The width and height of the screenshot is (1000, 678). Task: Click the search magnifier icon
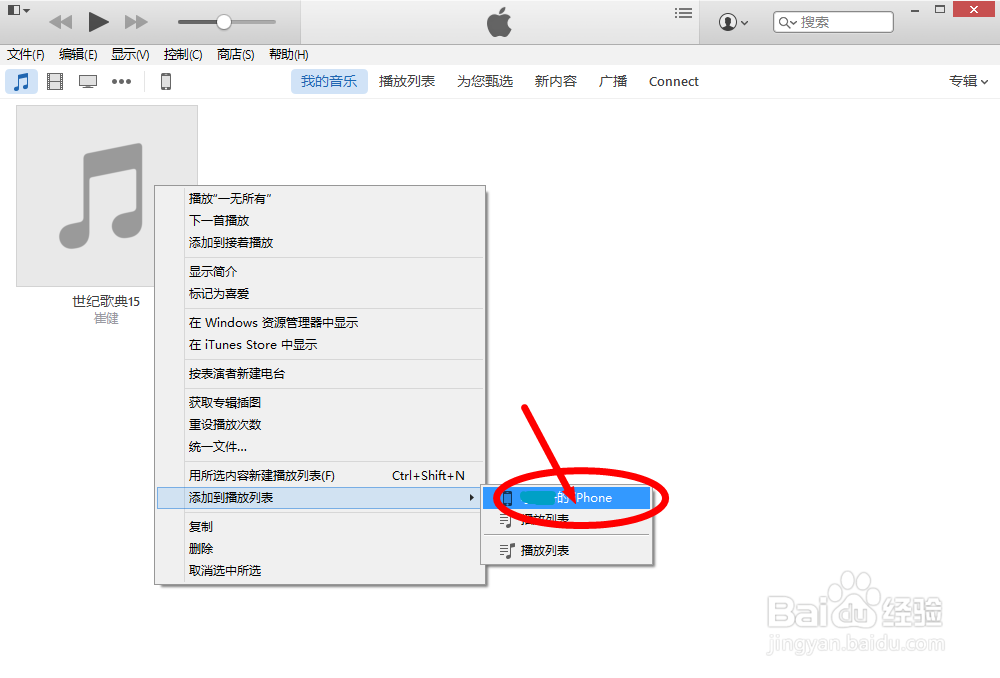tap(787, 21)
